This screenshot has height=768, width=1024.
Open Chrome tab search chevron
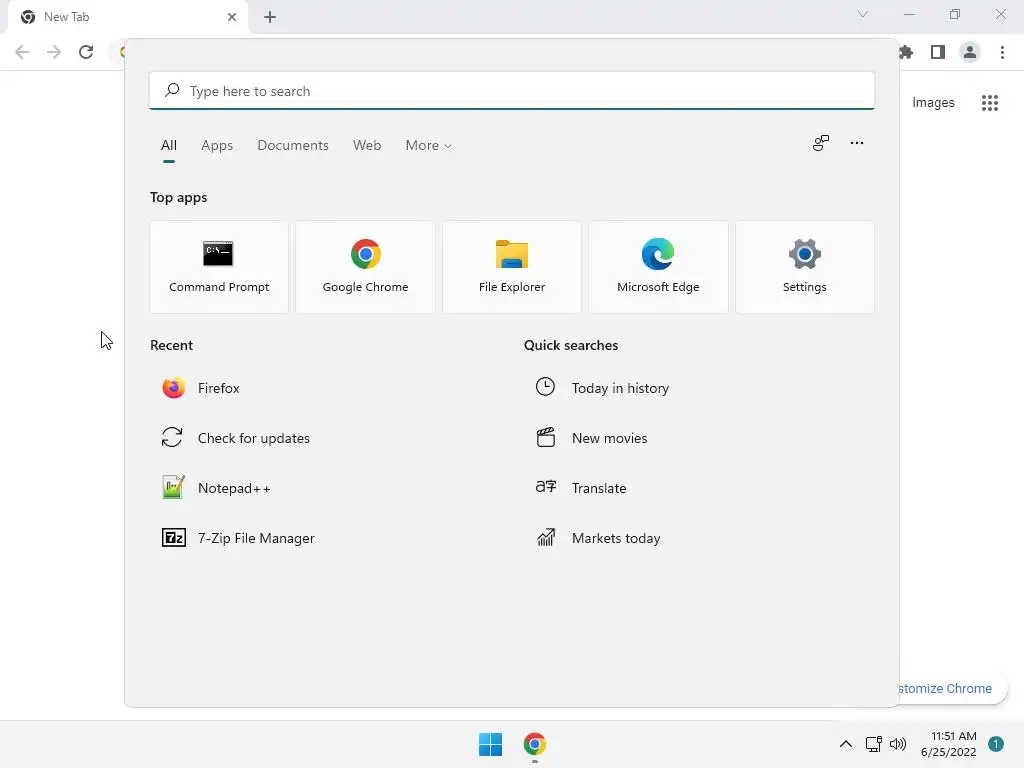tap(863, 14)
